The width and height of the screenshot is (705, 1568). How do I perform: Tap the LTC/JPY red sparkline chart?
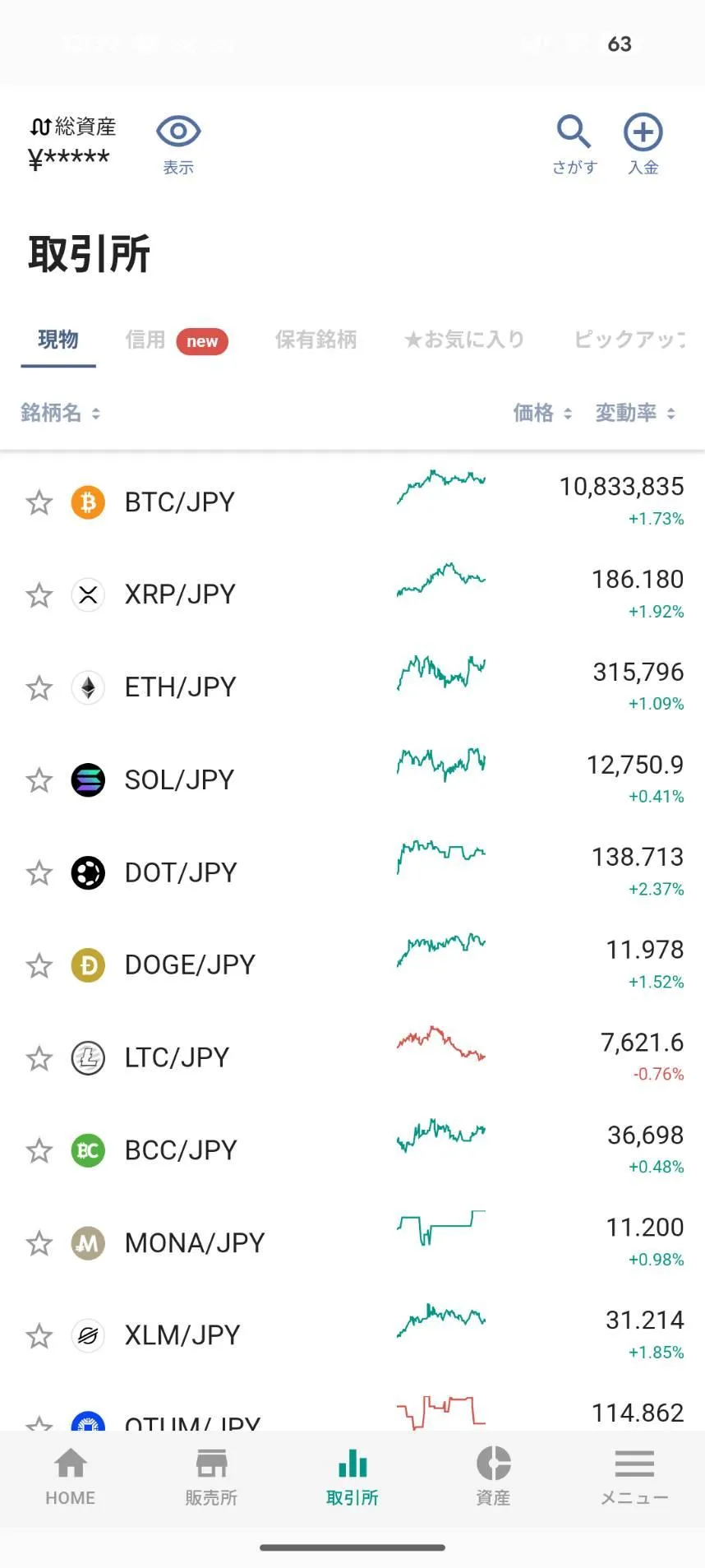(x=441, y=1043)
